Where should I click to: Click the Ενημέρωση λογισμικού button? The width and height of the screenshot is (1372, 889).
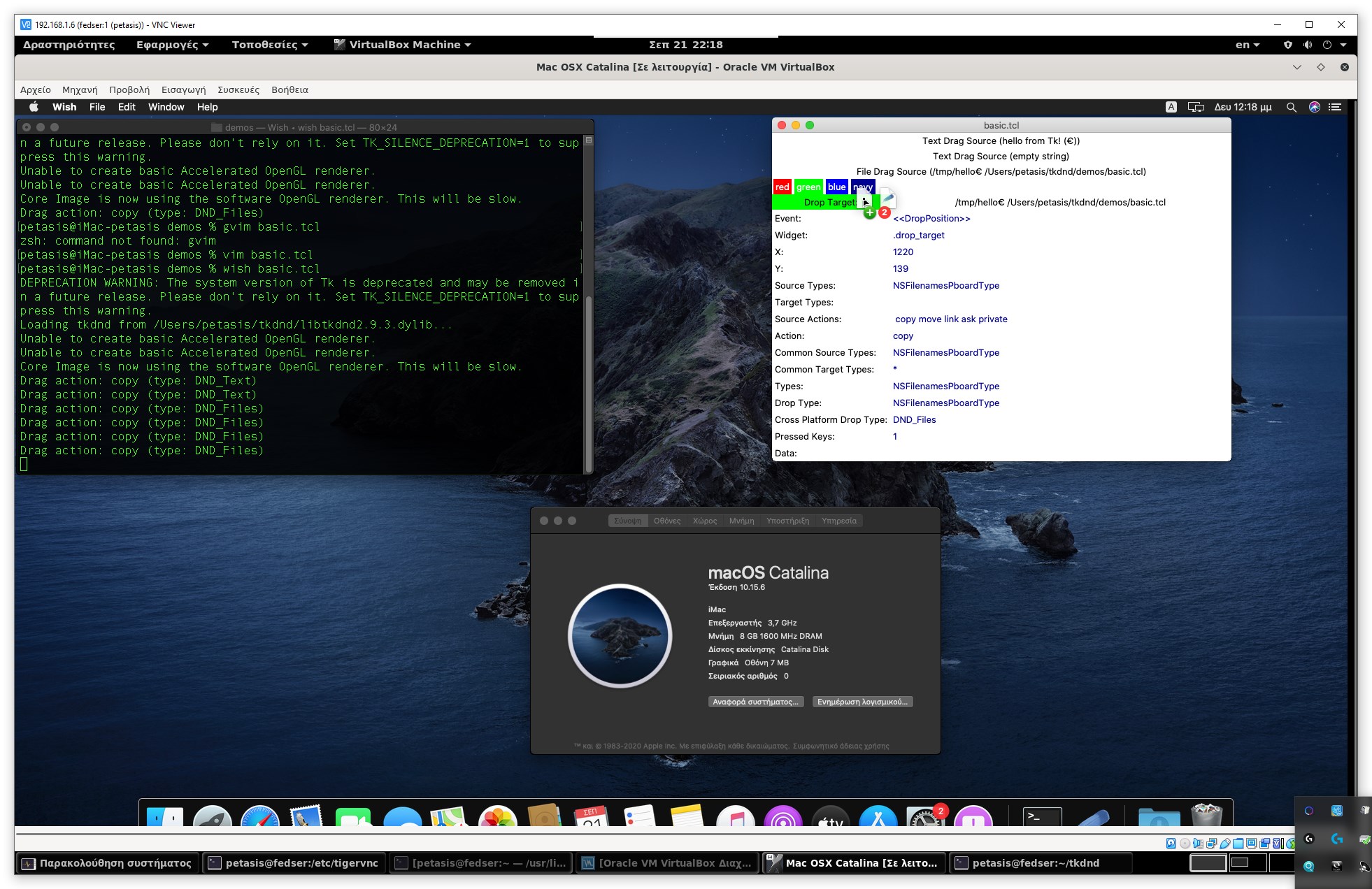(862, 701)
